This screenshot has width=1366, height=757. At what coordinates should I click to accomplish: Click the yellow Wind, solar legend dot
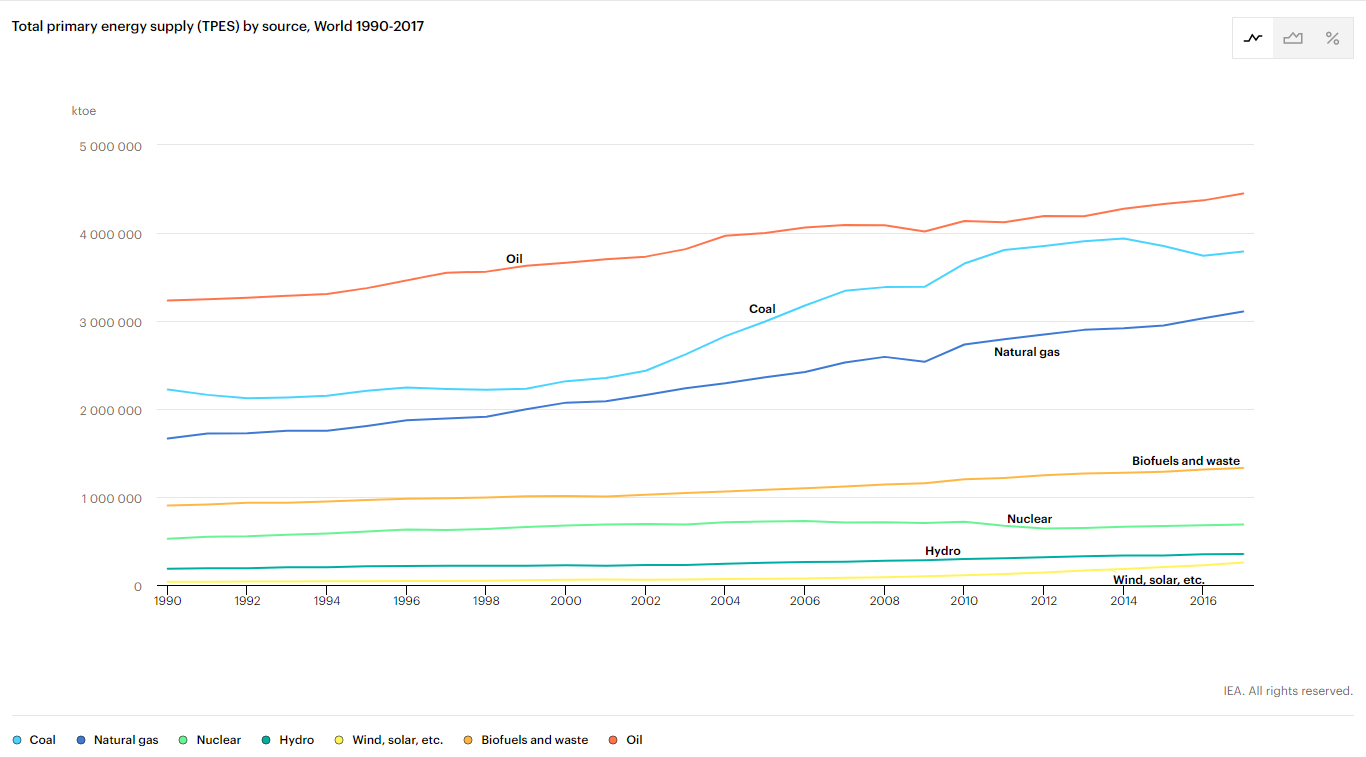340,740
